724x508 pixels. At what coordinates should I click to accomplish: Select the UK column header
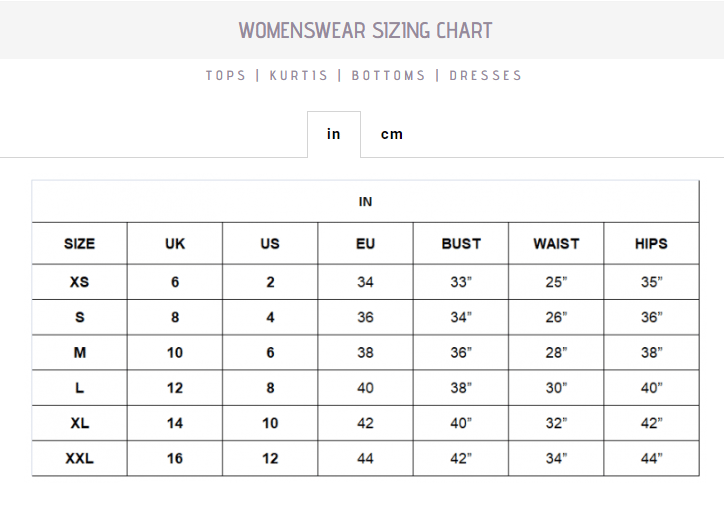tap(175, 243)
